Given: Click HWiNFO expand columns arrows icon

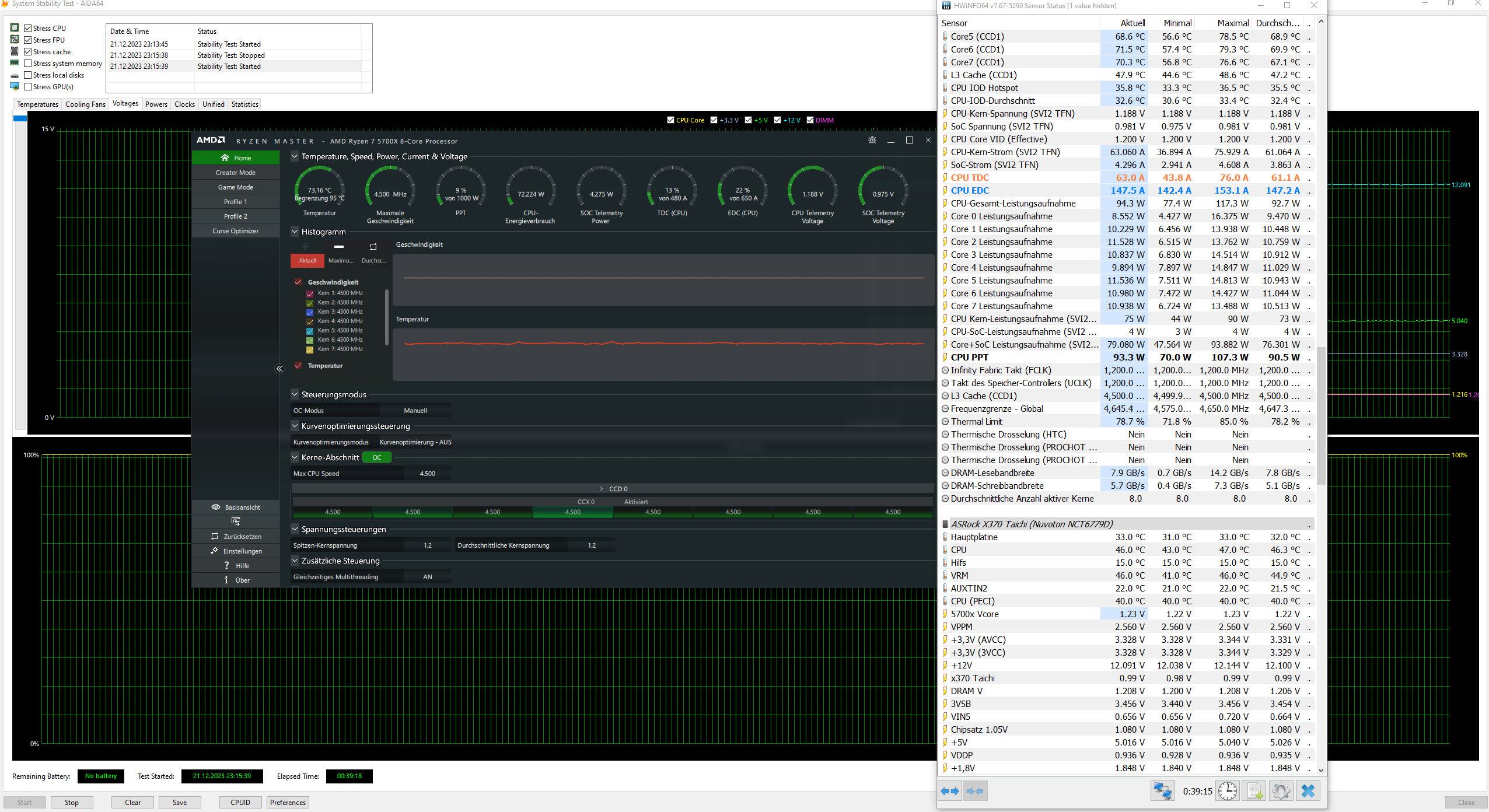Looking at the screenshot, I should (950, 792).
